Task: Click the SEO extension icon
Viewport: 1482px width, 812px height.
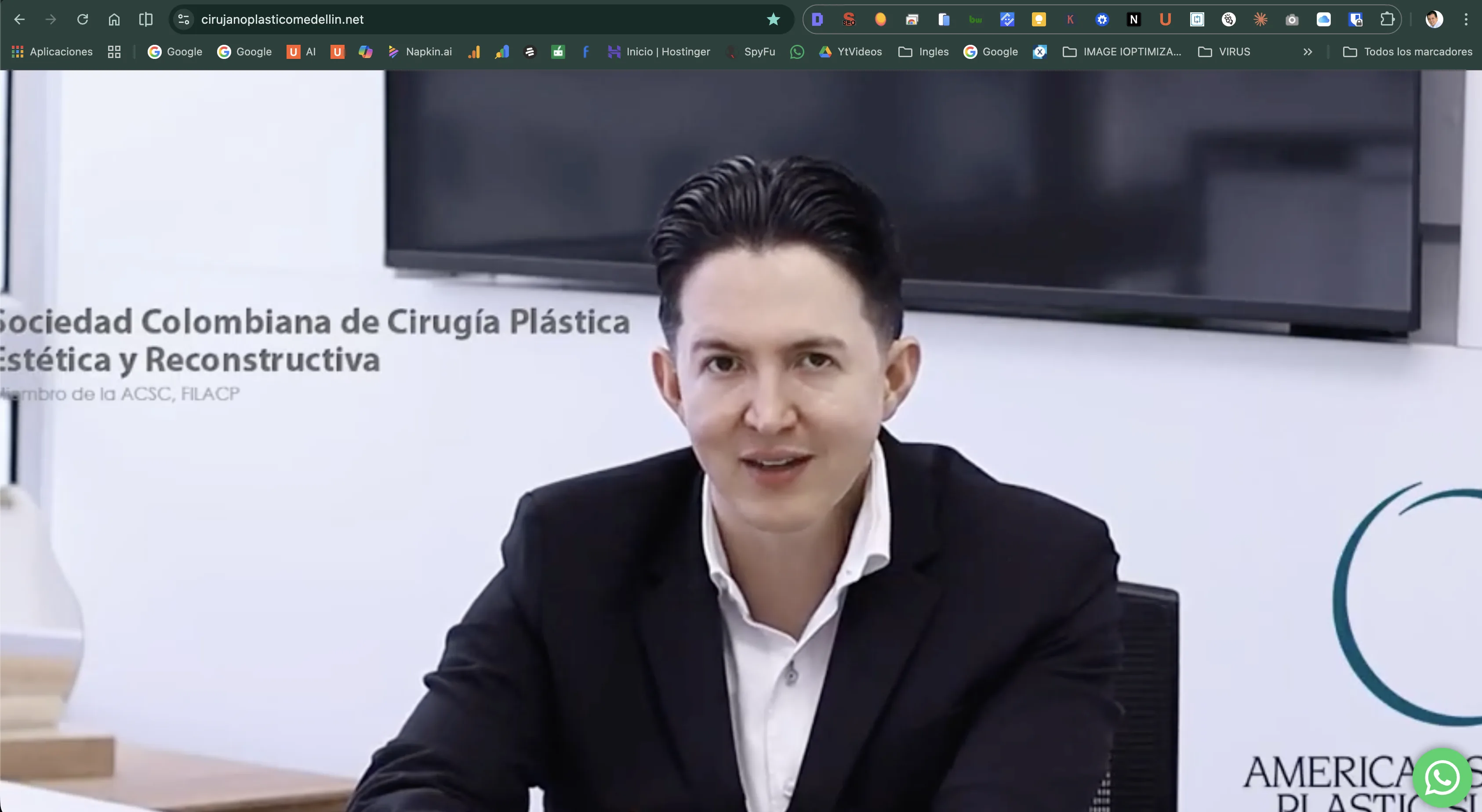Action: 849,19
